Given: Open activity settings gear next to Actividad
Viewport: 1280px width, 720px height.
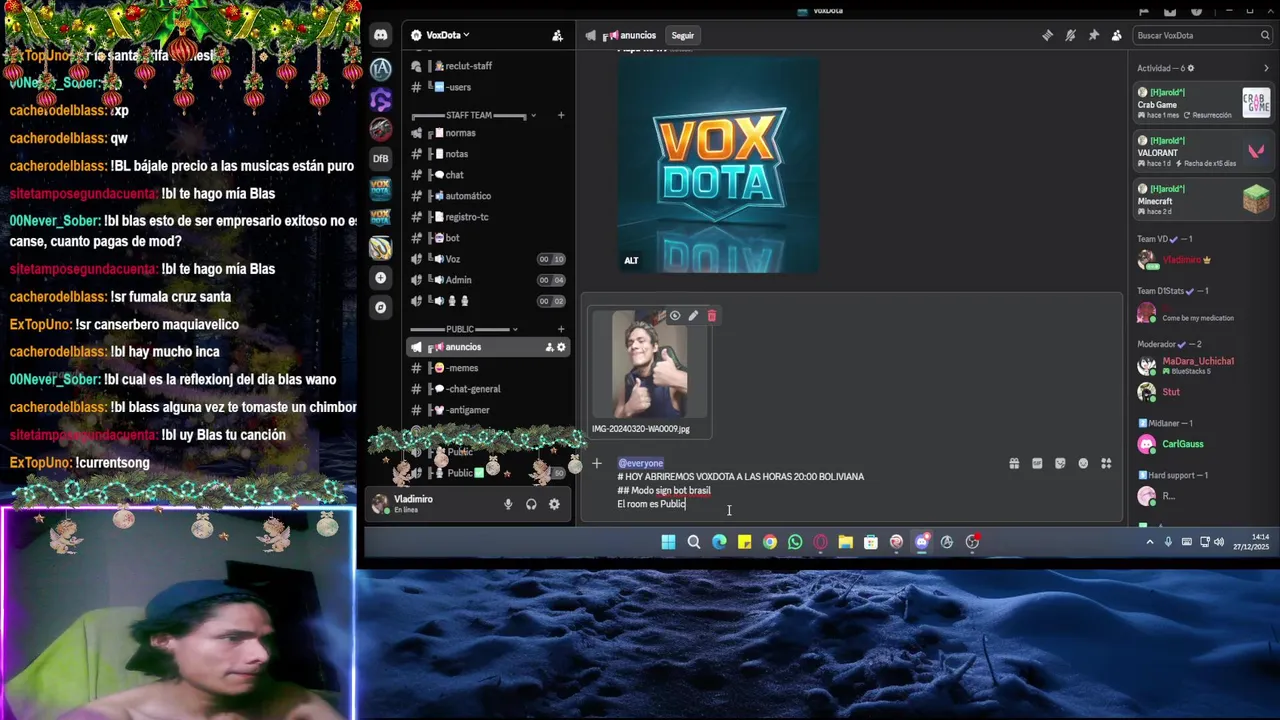Looking at the screenshot, I should click(1190, 68).
